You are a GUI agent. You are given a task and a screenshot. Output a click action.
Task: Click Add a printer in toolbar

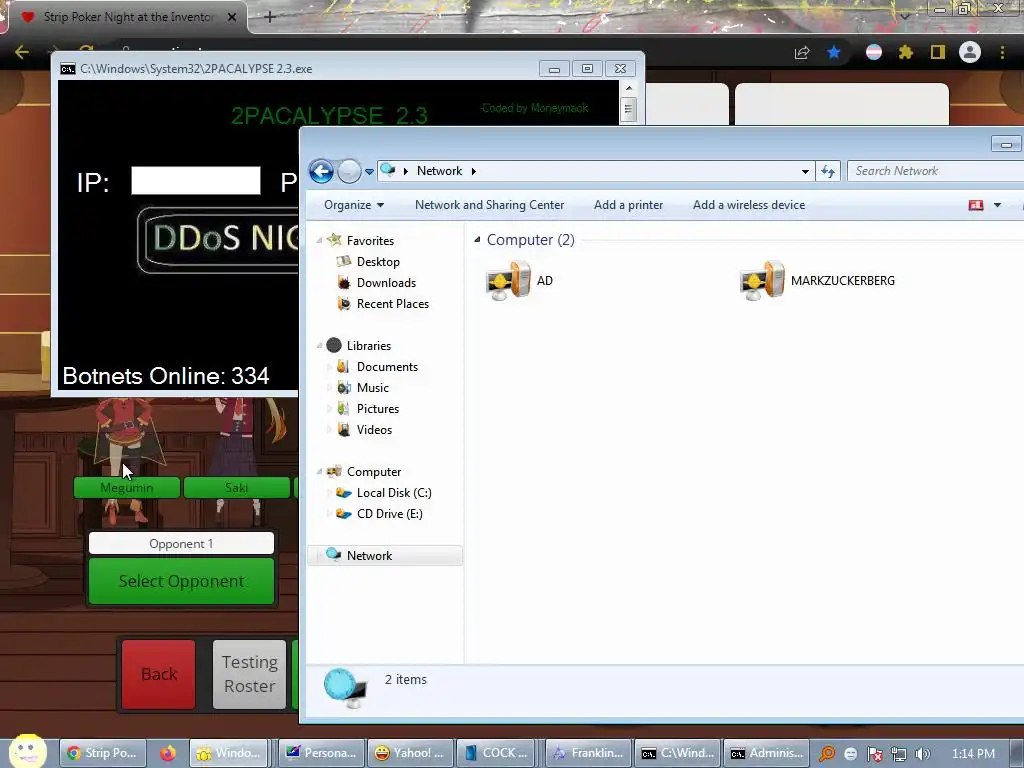pyautogui.click(x=628, y=205)
